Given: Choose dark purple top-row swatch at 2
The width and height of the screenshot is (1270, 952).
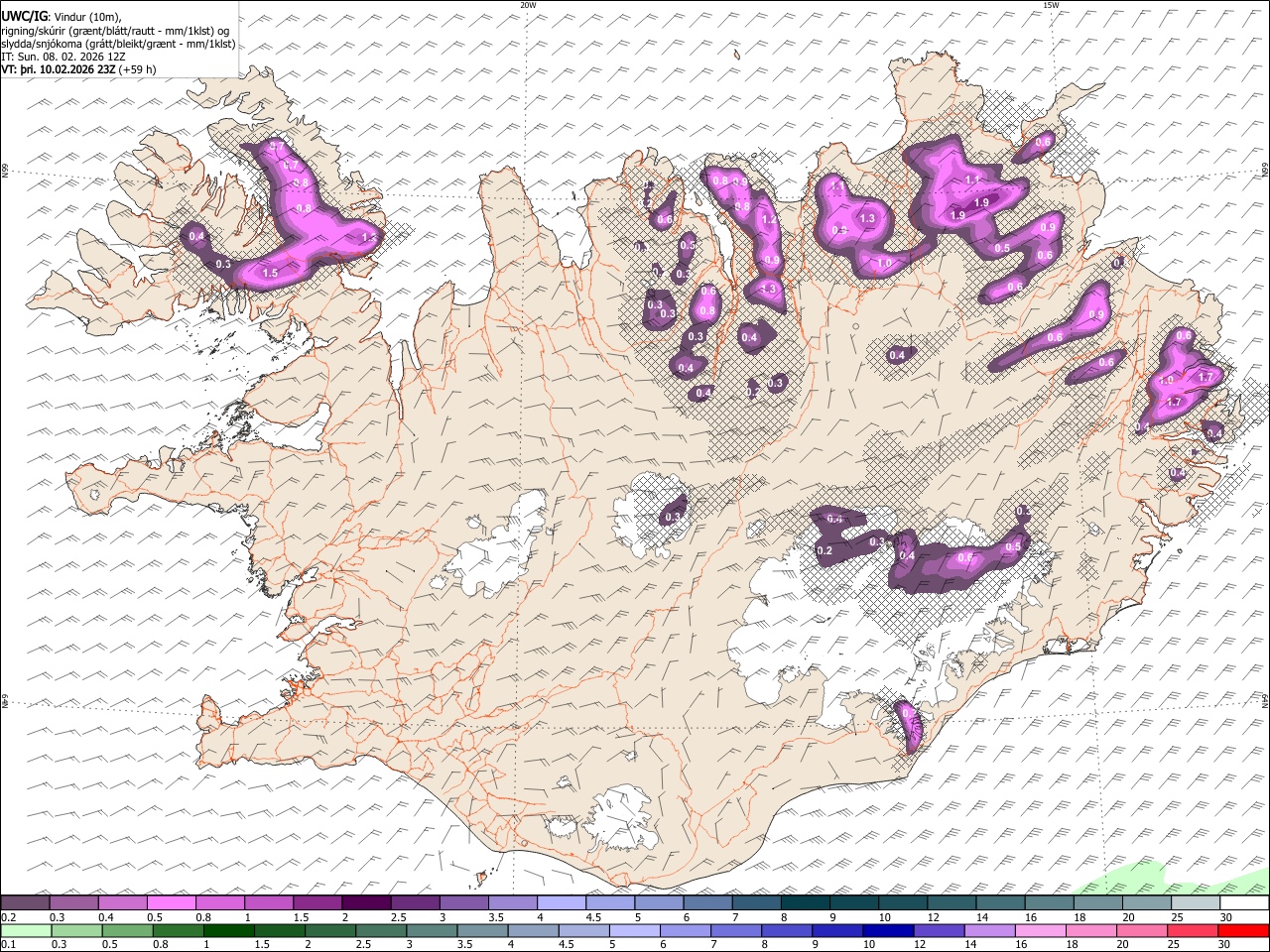Looking at the screenshot, I should click(366, 903).
